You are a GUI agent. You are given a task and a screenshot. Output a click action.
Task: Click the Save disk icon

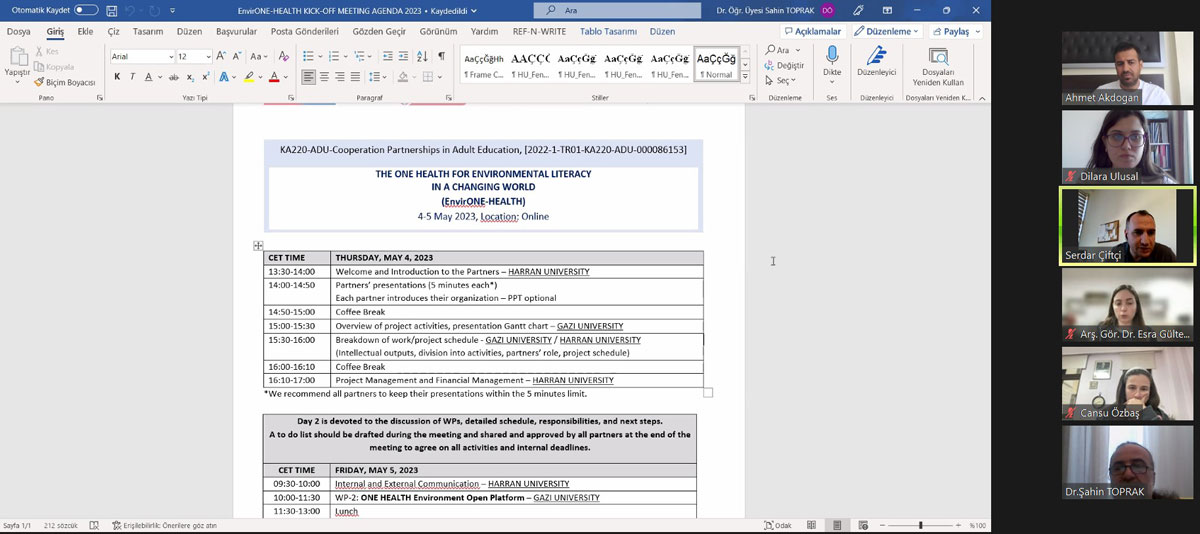coord(111,10)
